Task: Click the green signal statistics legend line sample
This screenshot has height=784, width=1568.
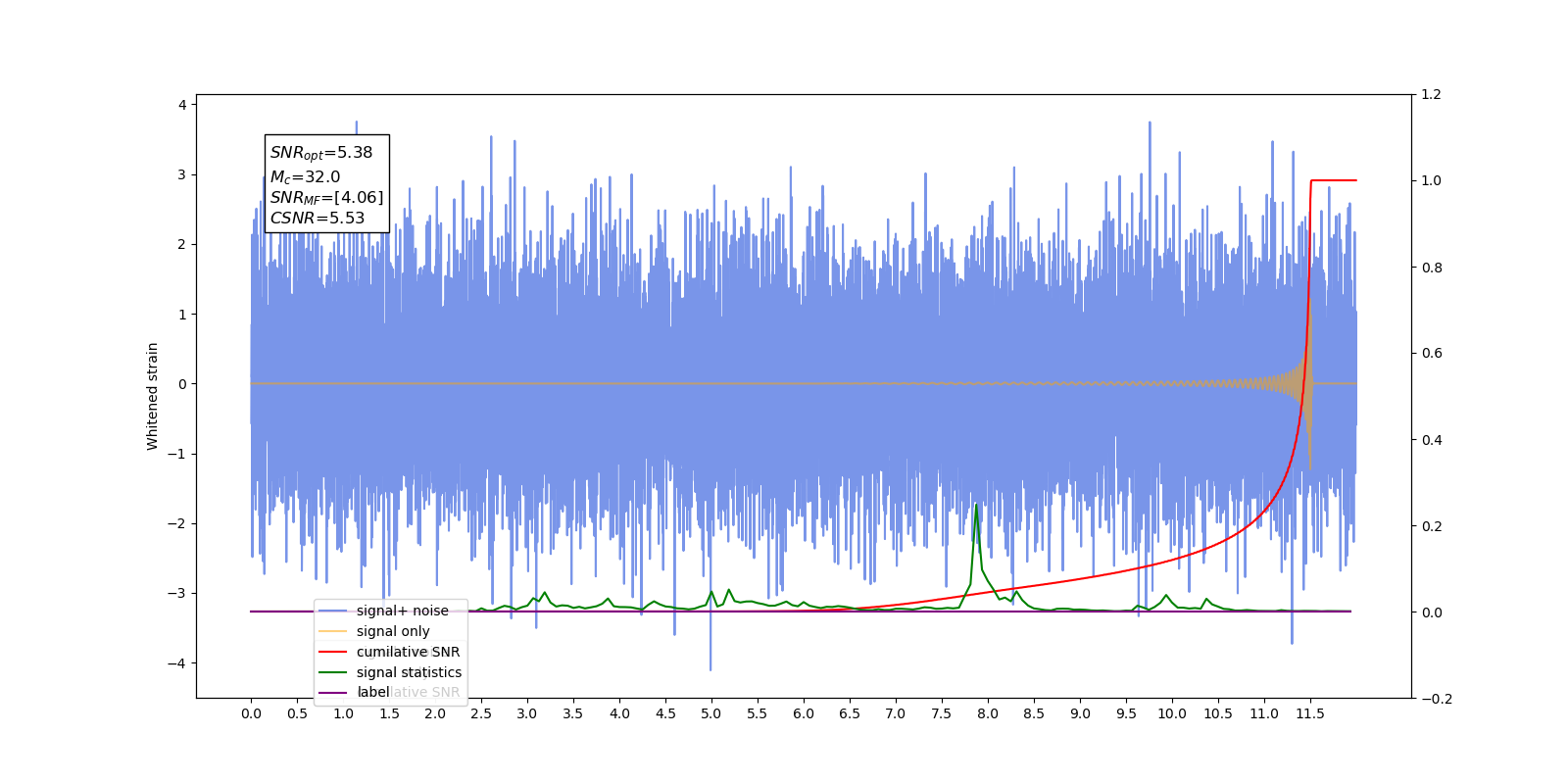Action: pos(333,672)
